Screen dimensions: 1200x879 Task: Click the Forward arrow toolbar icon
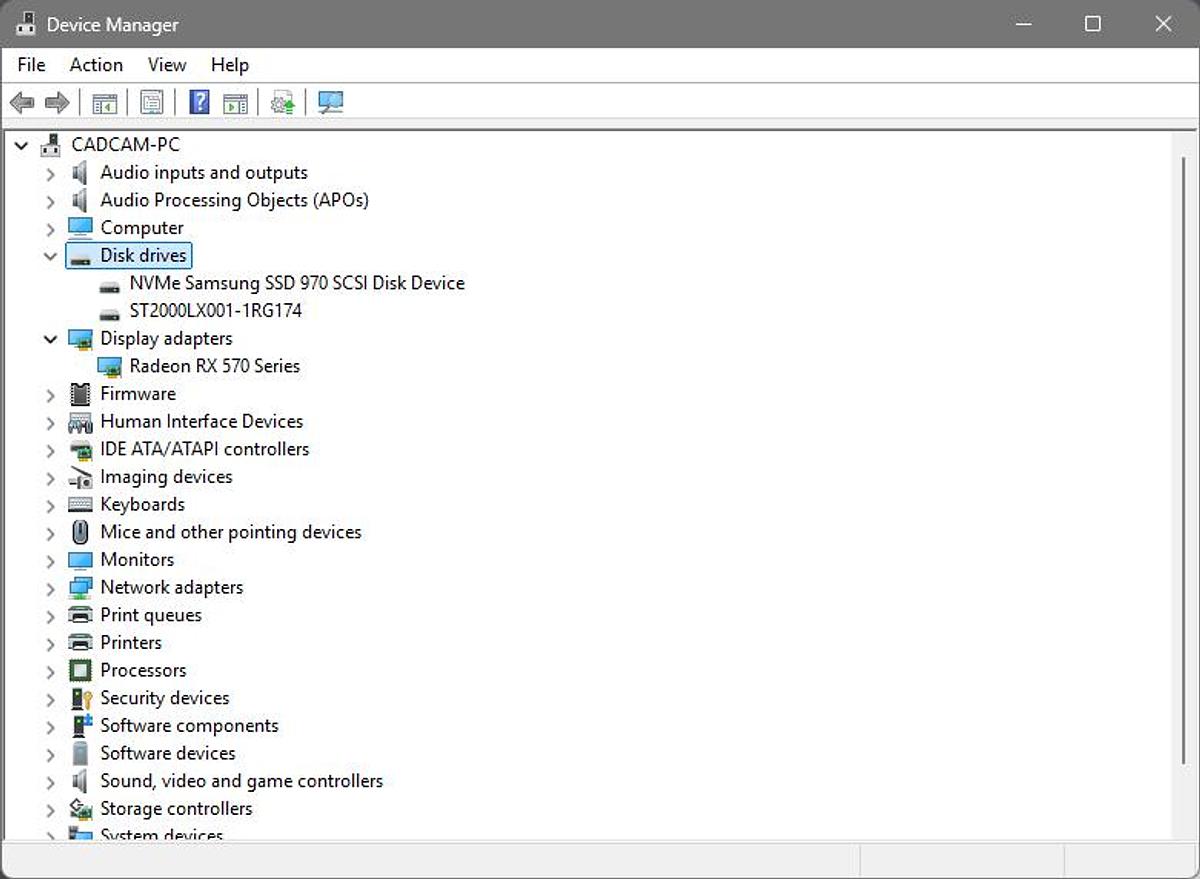[57, 102]
